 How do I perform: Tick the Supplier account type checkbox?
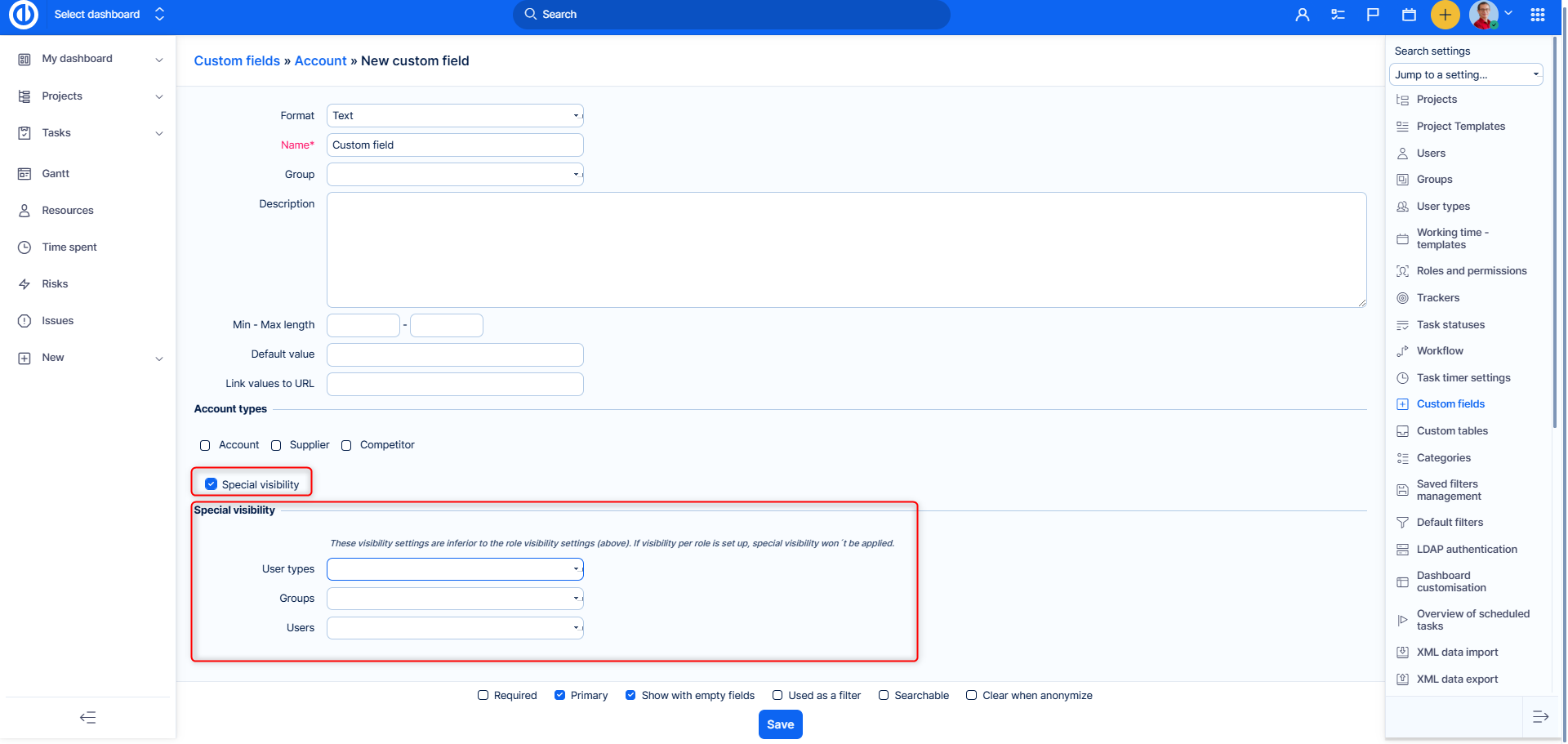(276, 445)
